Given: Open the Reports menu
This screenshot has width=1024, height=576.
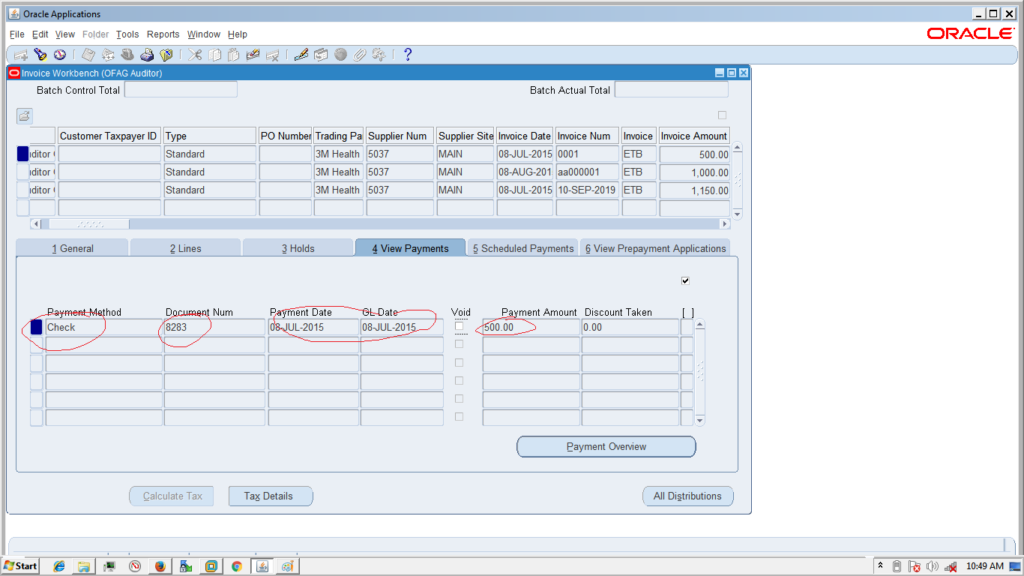Looking at the screenshot, I should pyautogui.click(x=163, y=34).
